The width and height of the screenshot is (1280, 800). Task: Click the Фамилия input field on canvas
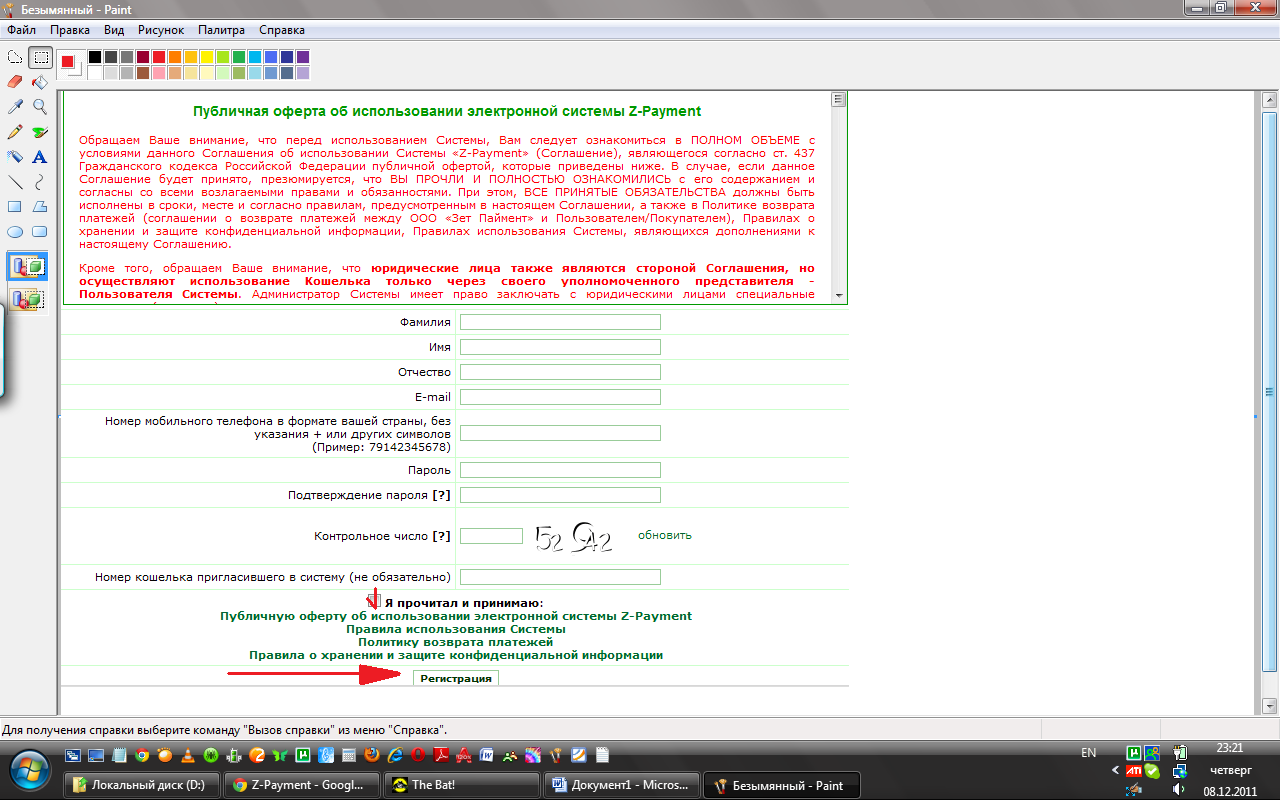pos(560,322)
